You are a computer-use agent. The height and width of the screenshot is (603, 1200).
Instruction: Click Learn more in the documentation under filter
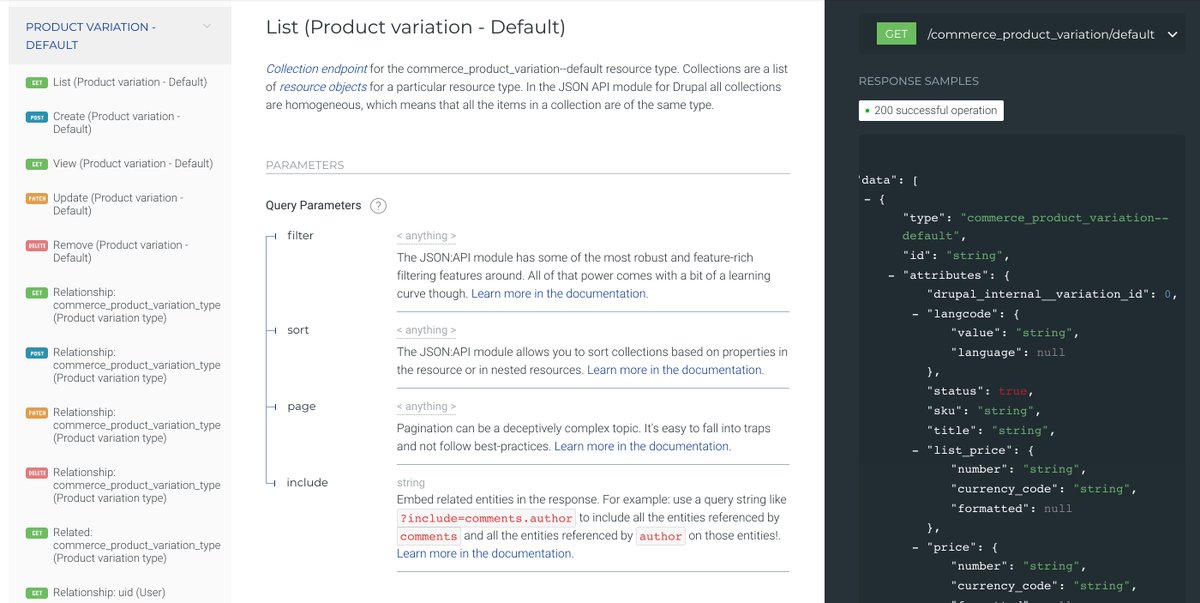[x=559, y=294]
